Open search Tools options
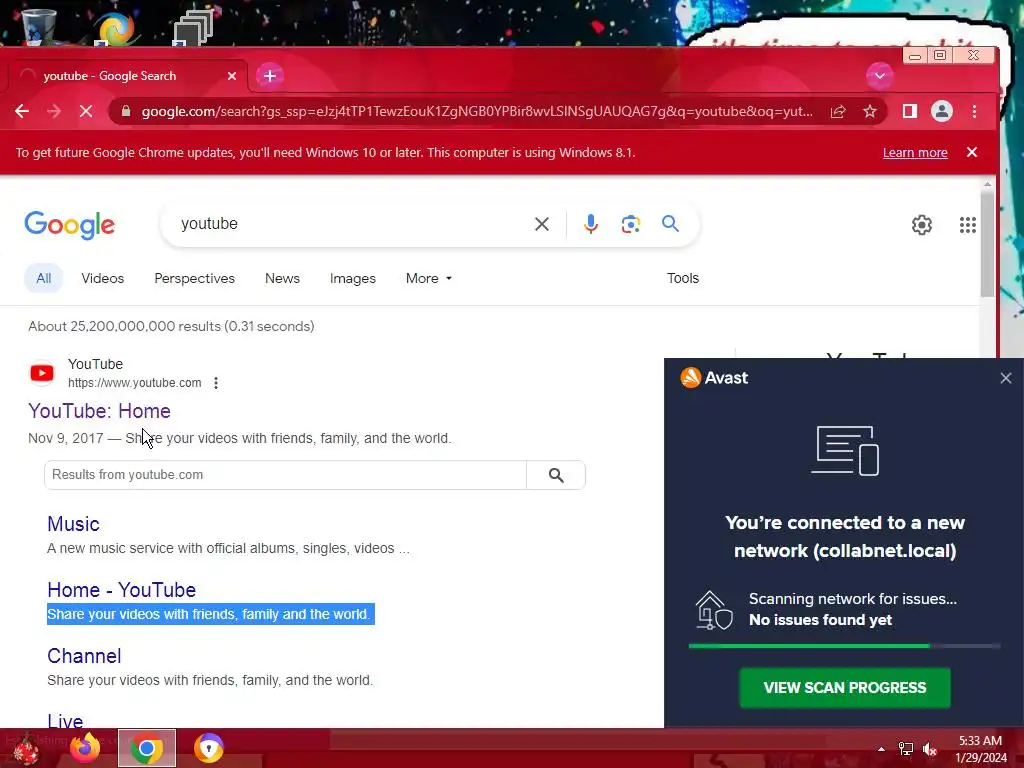The width and height of the screenshot is (1024, 768). pos(682,278)
